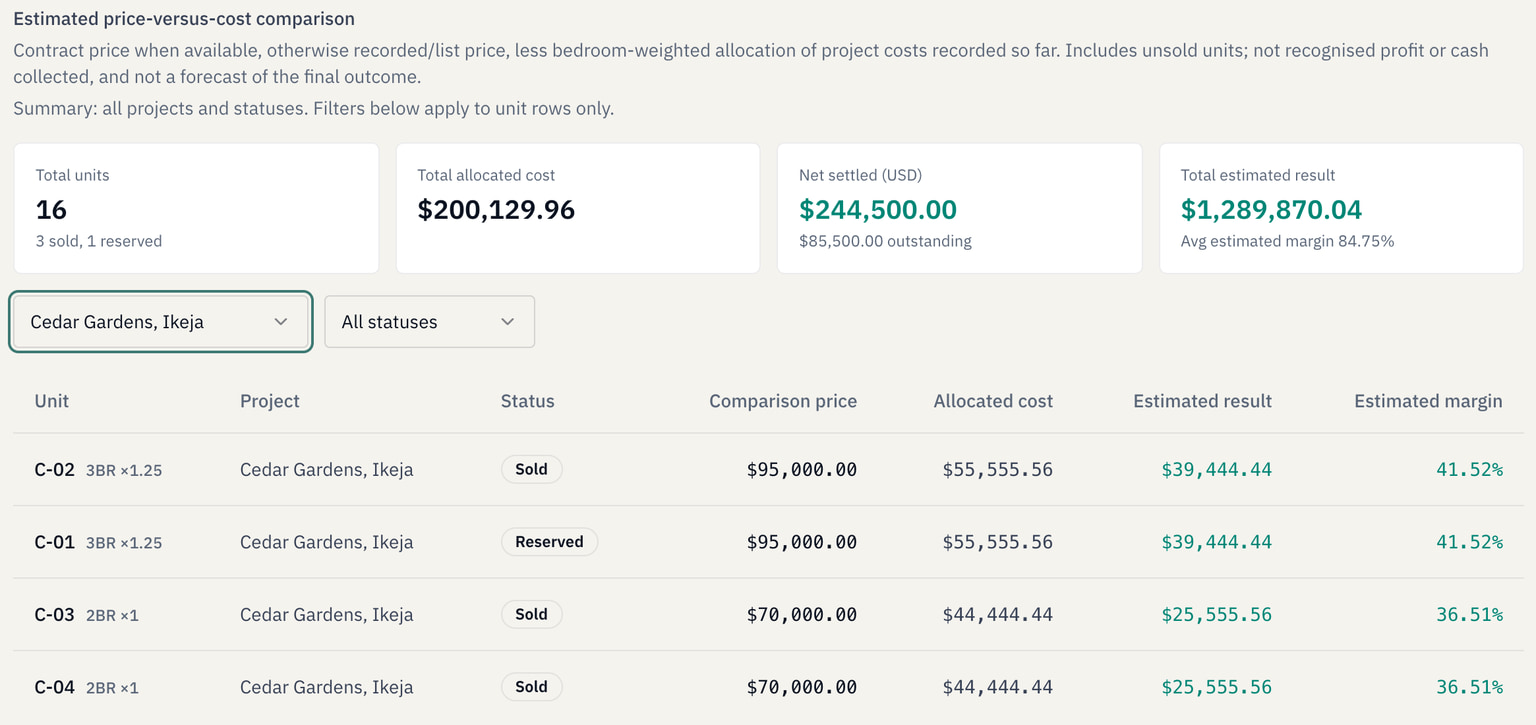Click the Estimated result column header
This screenshot has width=1536, height=725.
click(1202, 401)
